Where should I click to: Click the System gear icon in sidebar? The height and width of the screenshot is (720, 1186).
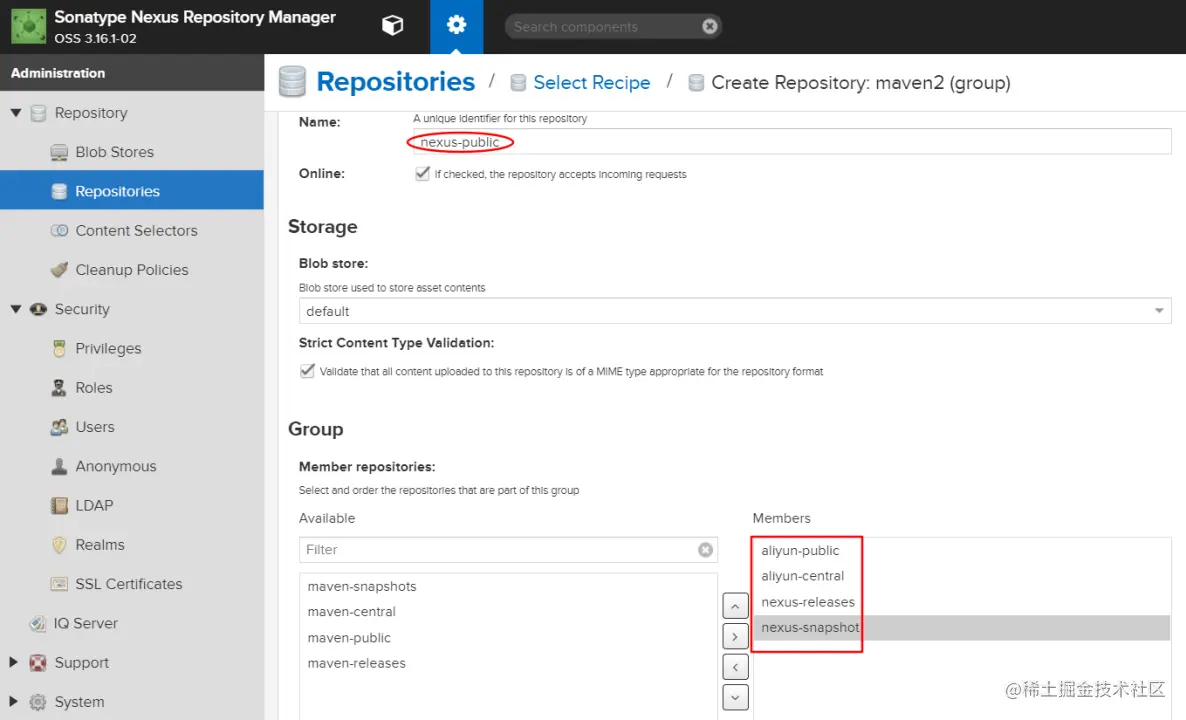coord(38,702)
